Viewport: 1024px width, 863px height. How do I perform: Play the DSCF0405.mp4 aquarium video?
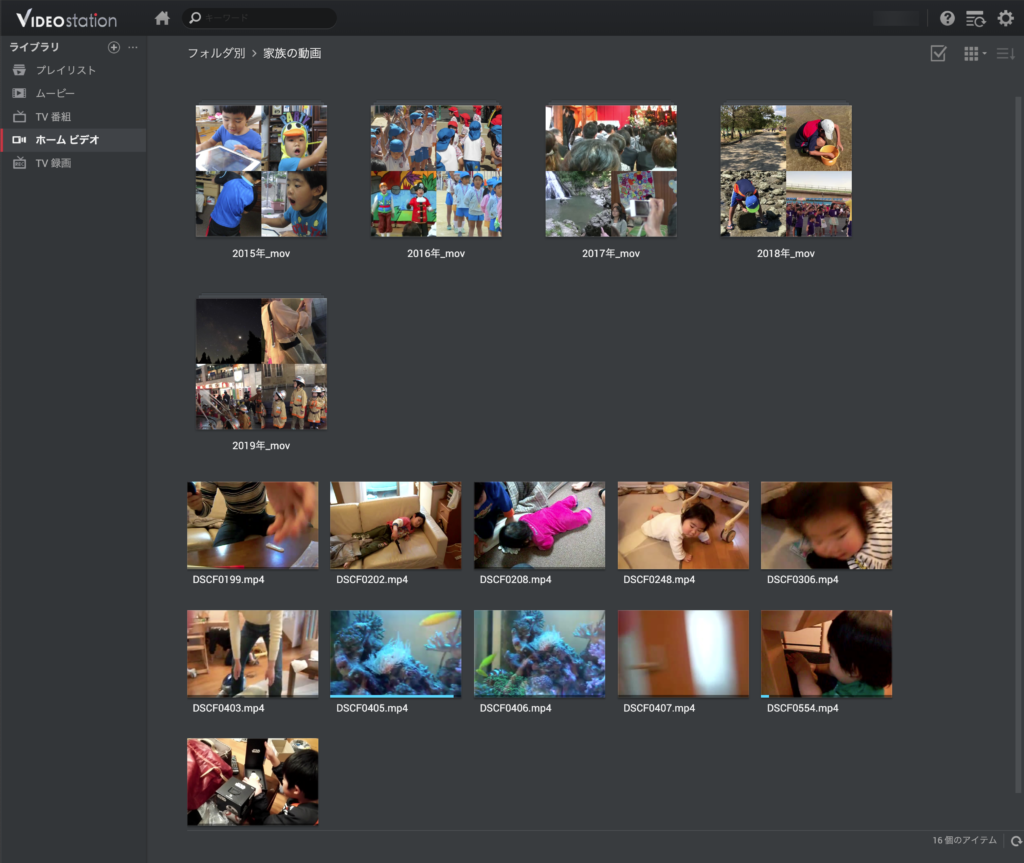[396, 653]
